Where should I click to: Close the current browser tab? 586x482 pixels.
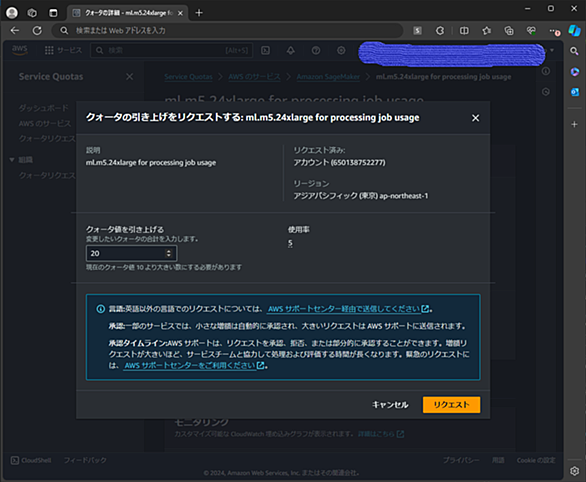(180, 13)
